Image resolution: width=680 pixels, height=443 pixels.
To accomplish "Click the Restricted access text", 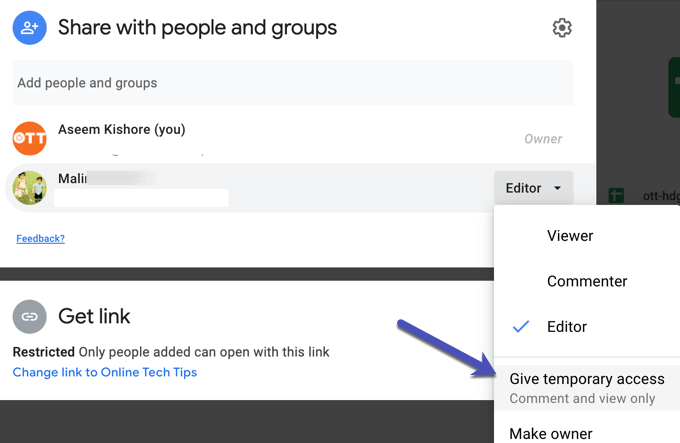I will click(x=43, y=352).
